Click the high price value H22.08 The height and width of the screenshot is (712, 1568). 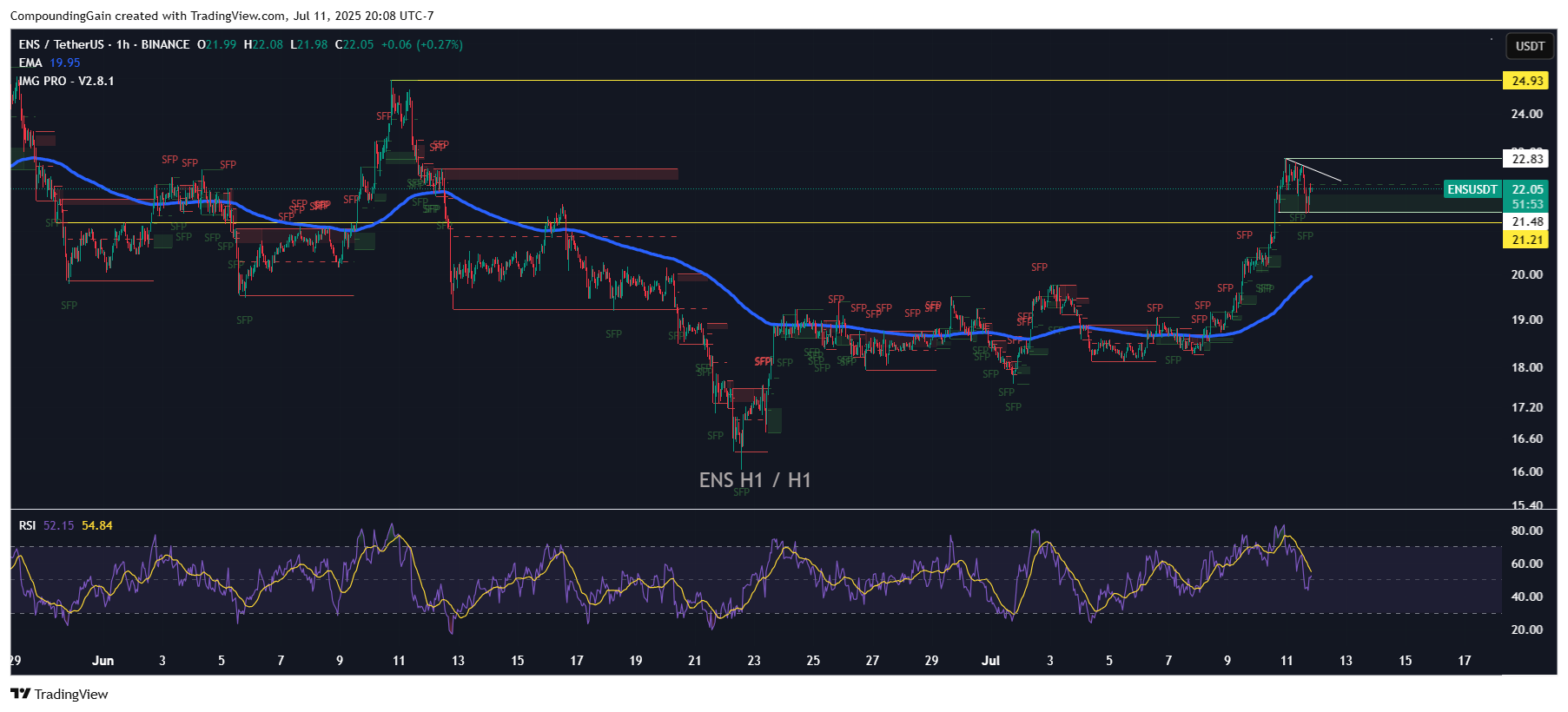(264, 44)
